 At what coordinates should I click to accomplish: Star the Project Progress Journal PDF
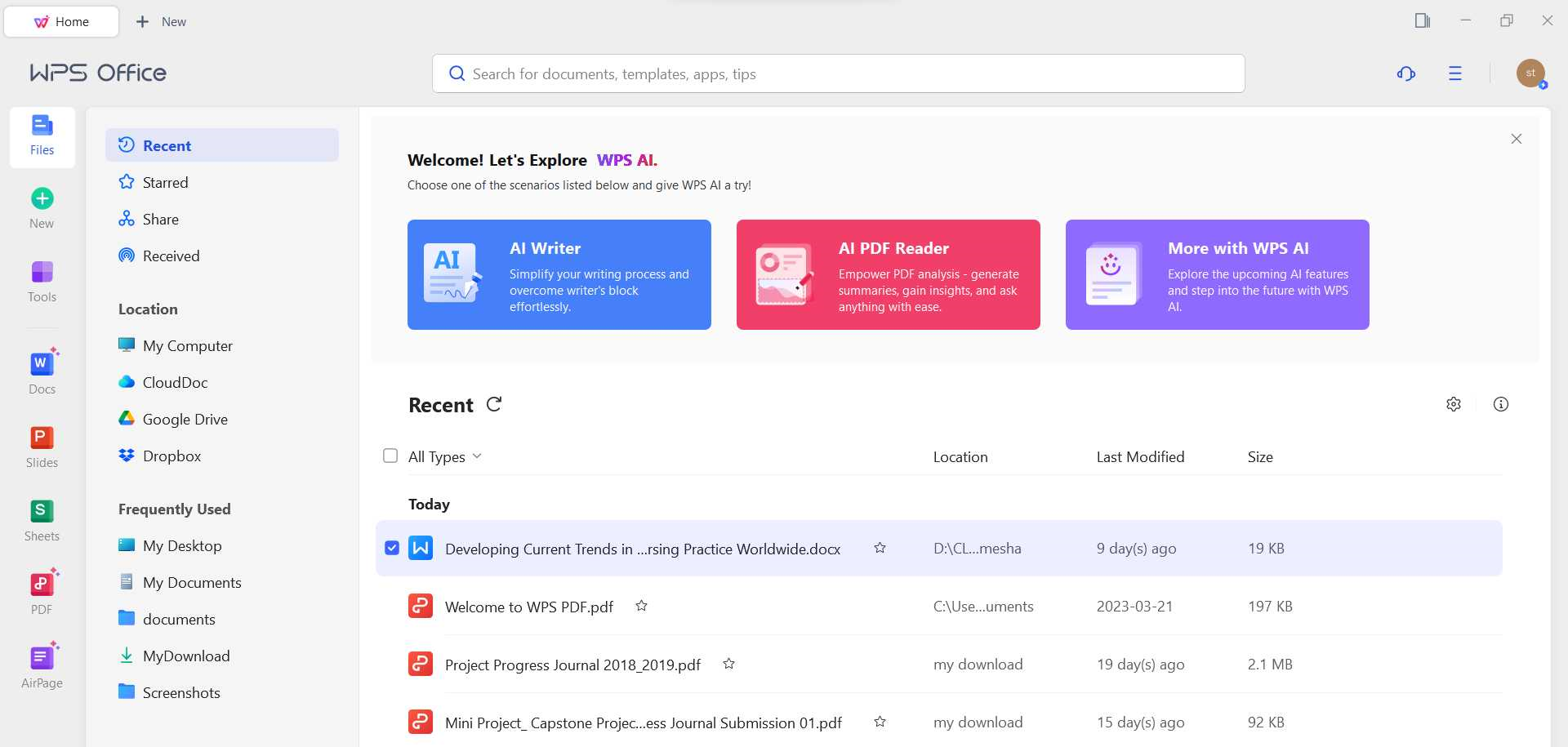(x=729, y=664)
